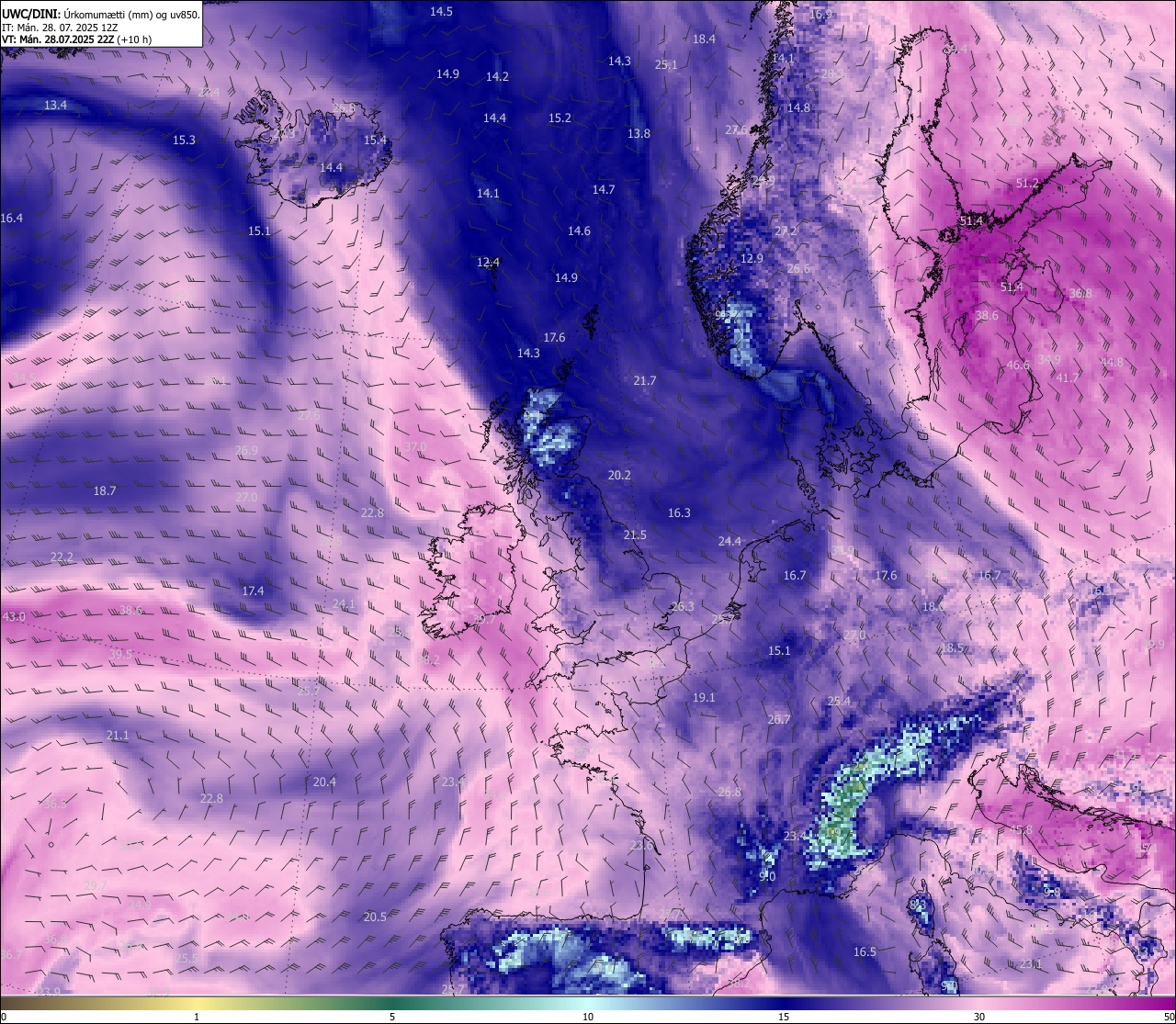
Task: Click the 16.4 value label
Action: coord(11,219)
